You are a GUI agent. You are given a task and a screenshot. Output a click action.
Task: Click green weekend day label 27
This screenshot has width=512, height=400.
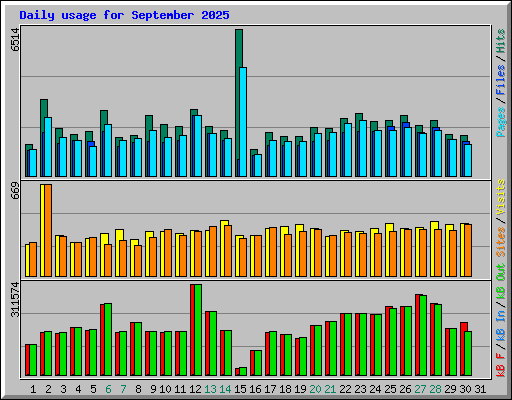(x=420, y=389)
